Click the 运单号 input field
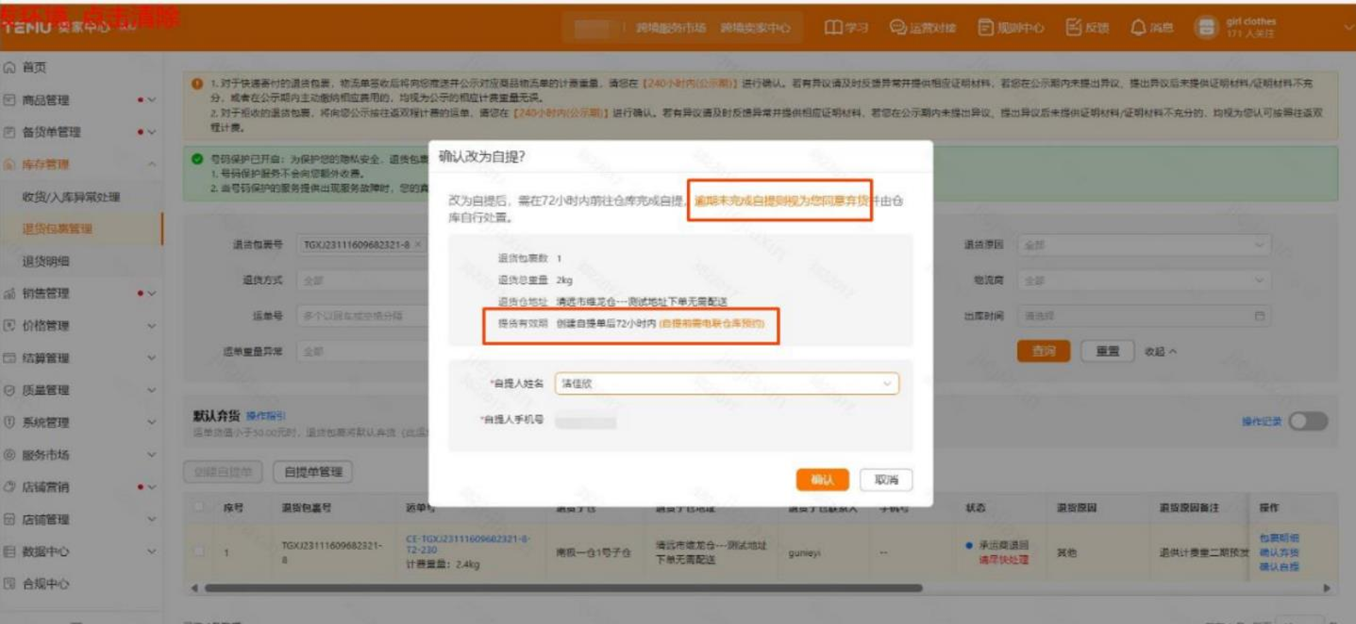 point(360,316)
